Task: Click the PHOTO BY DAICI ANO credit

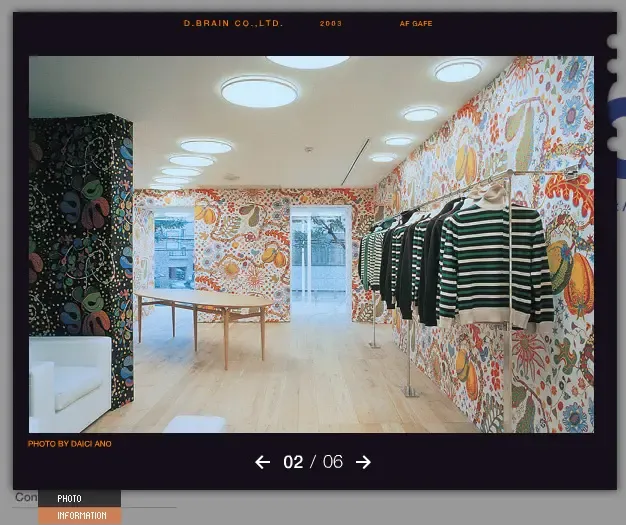Action: [69, 444]
